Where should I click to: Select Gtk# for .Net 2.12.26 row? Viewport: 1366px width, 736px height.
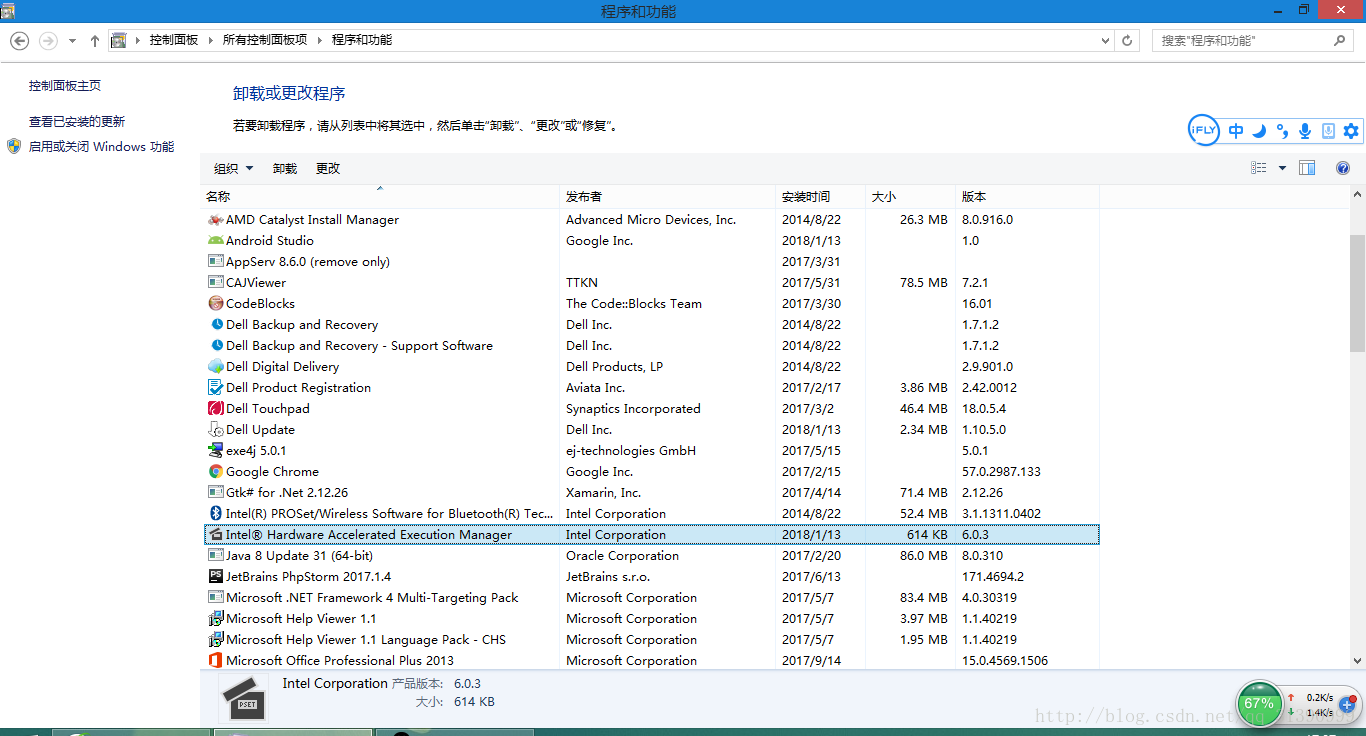pyautogui.click(x=651, y=493)
